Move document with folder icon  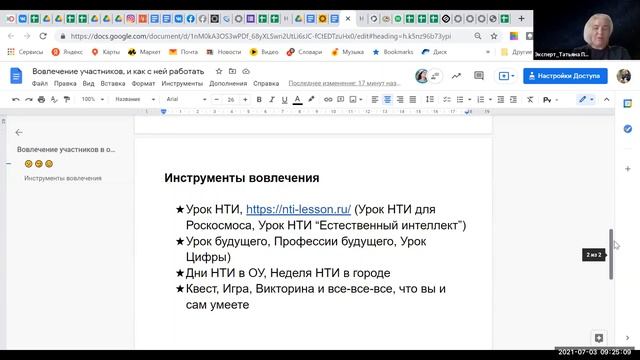[232, 71]
